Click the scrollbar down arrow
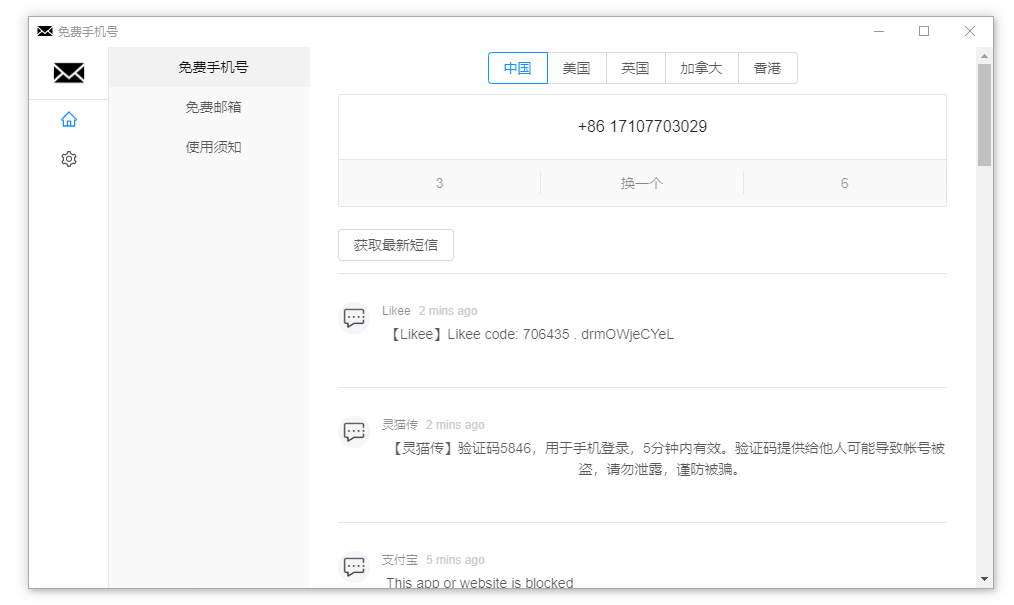The width and height of the screenshot is (1014, 605). tap(984, 579)
